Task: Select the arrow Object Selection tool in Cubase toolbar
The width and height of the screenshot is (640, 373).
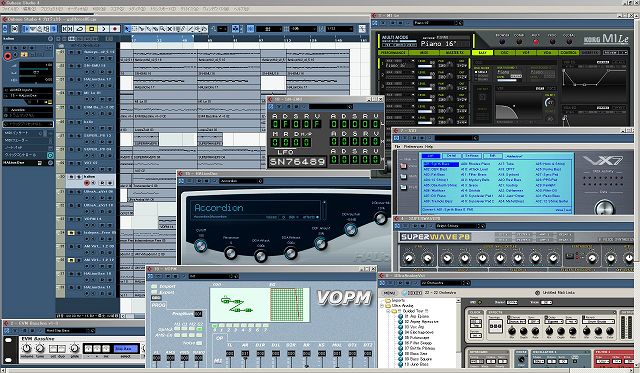Action: 127,29
